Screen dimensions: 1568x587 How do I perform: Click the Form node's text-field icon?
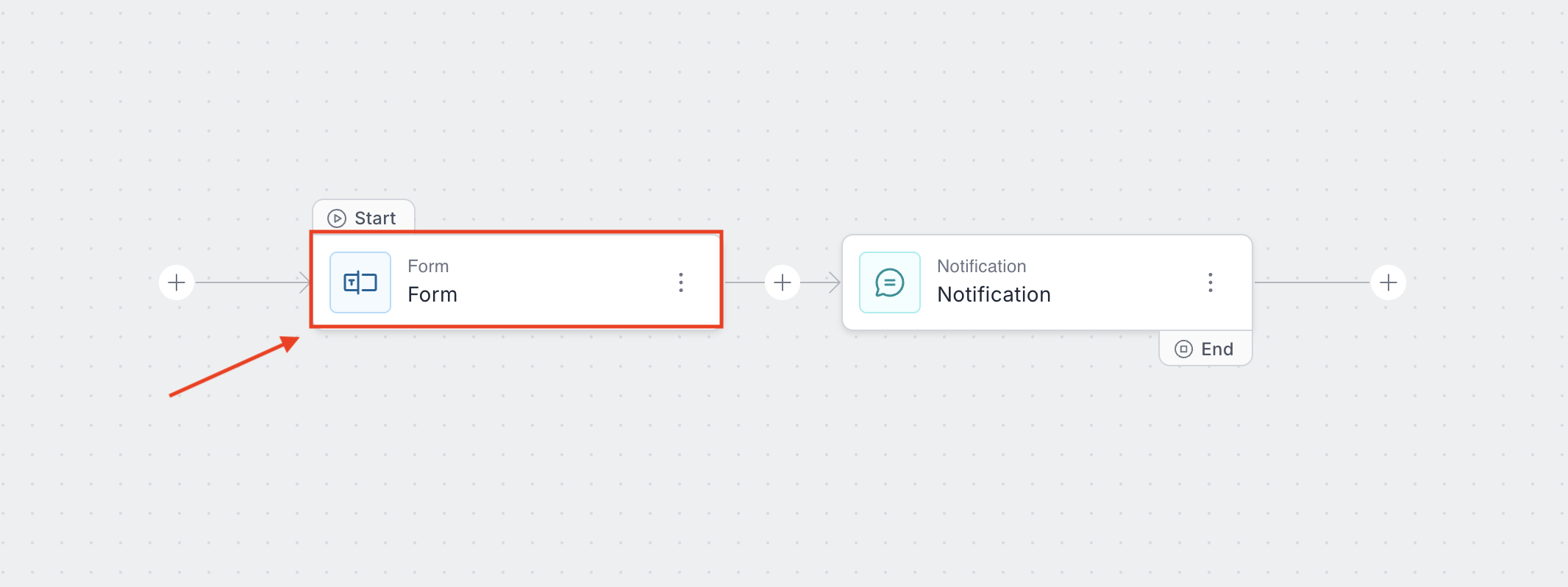point(360,282)
